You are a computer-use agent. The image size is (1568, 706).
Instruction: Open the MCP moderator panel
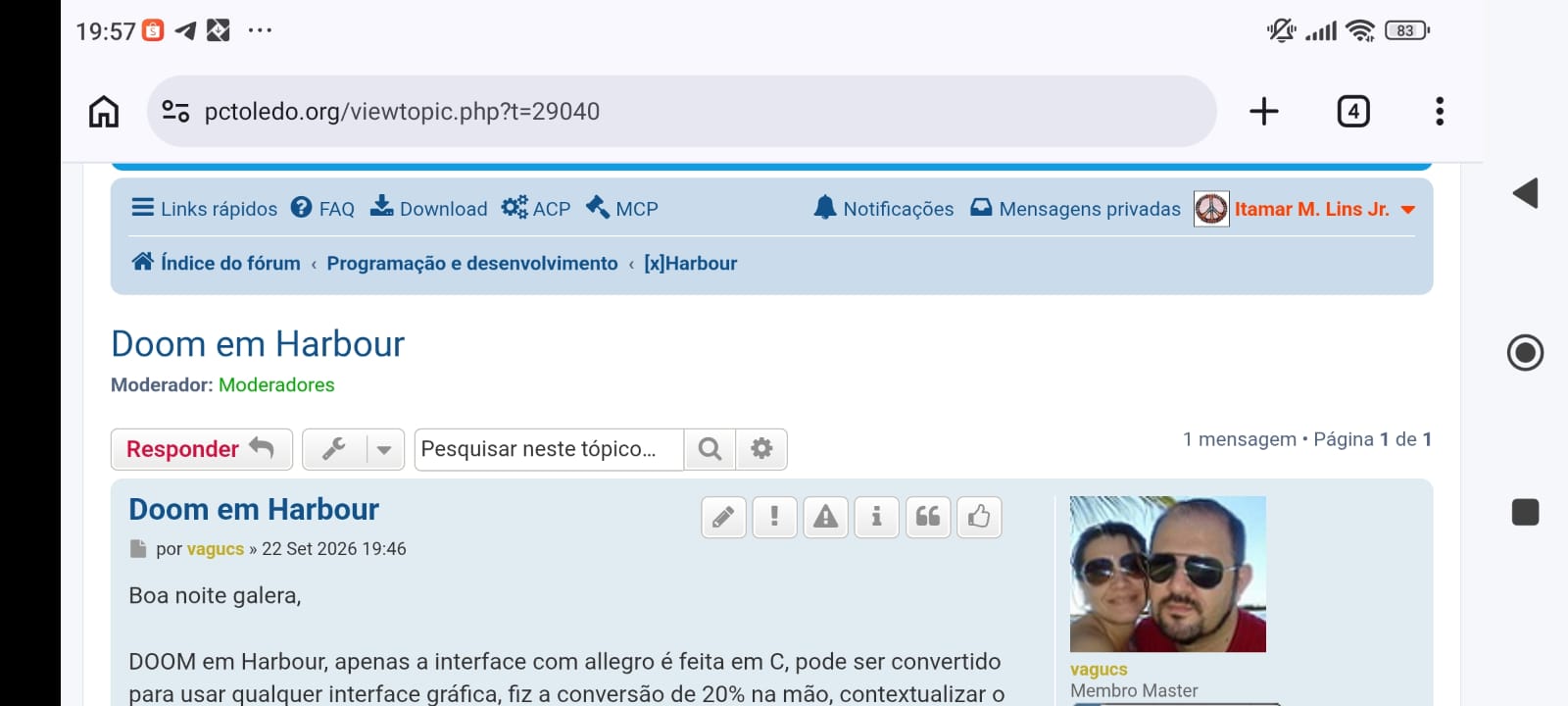(622, 209)
